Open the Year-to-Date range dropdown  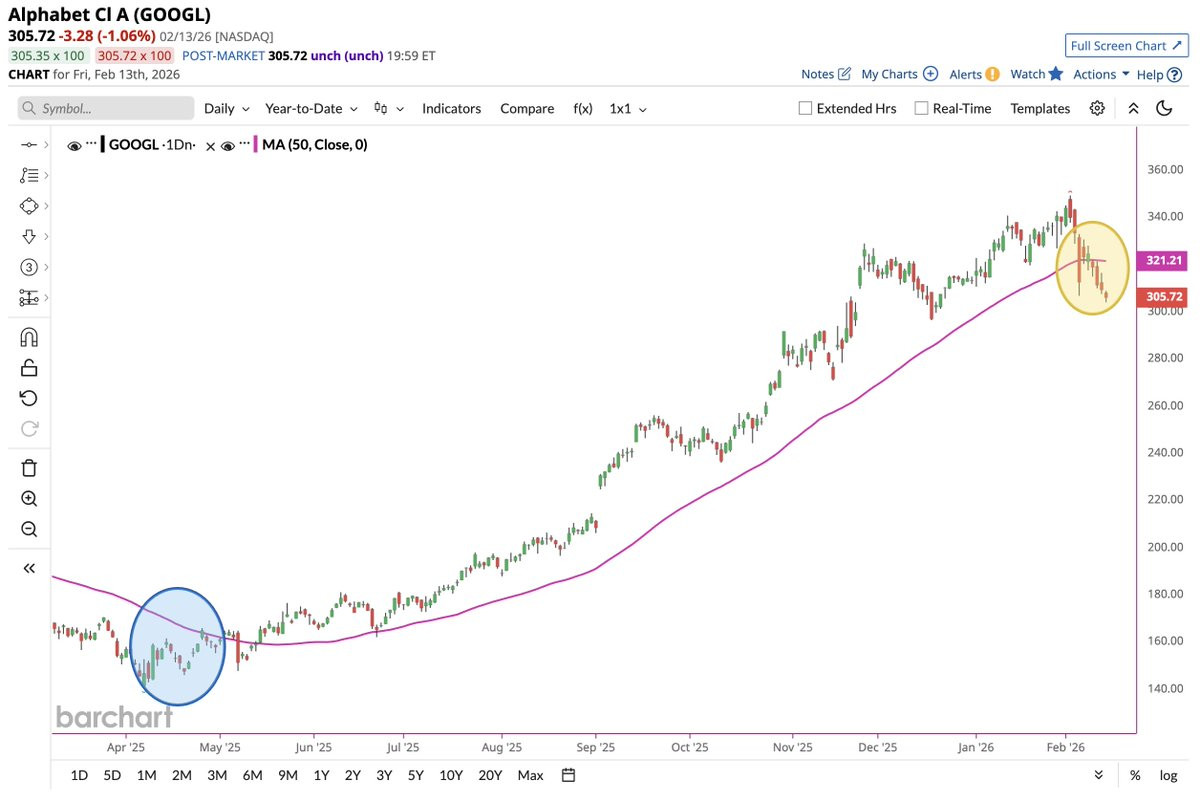(x=310, y=108)
